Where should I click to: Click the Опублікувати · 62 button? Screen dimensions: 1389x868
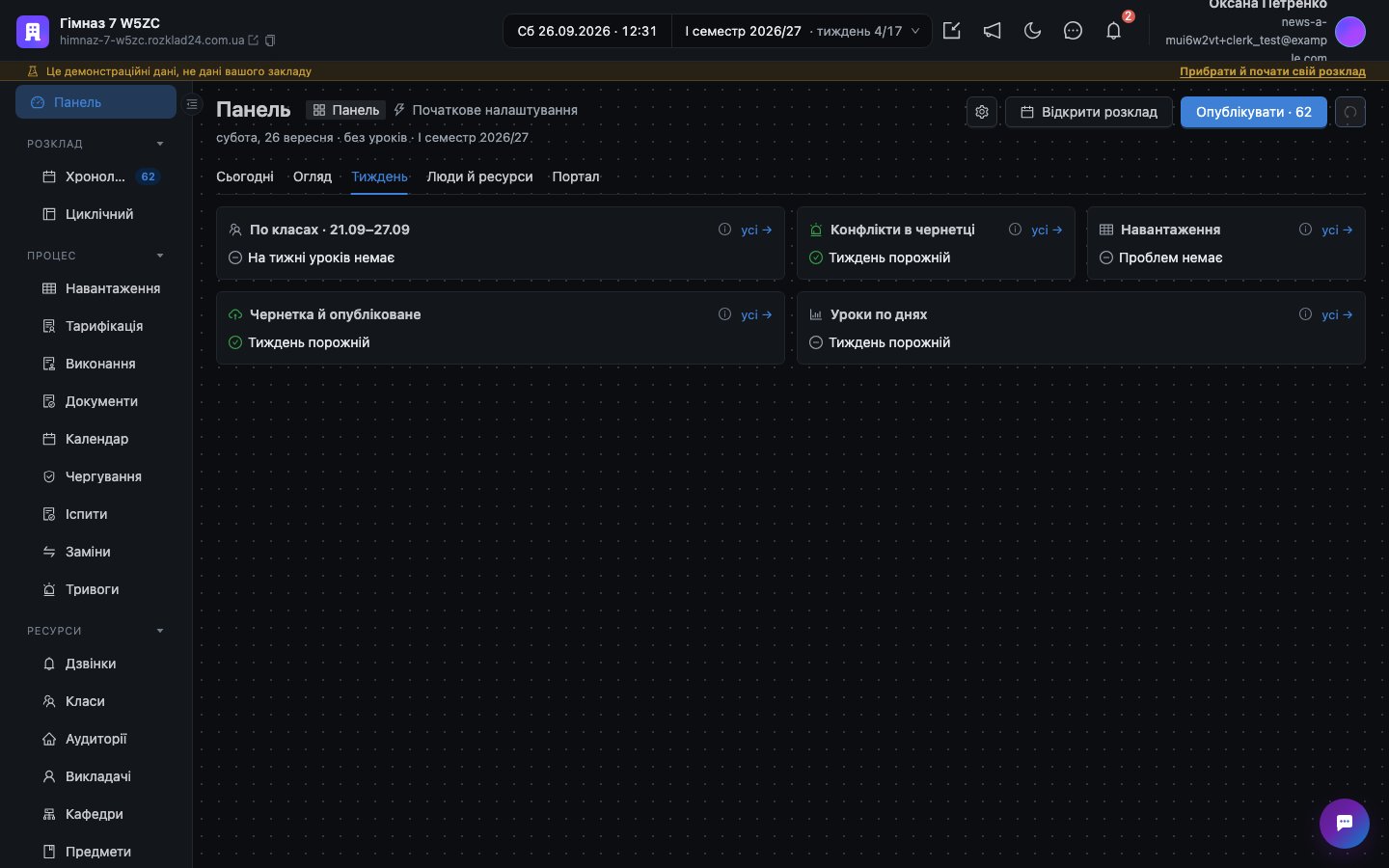pyautogui.click(x=1254, y=112)
